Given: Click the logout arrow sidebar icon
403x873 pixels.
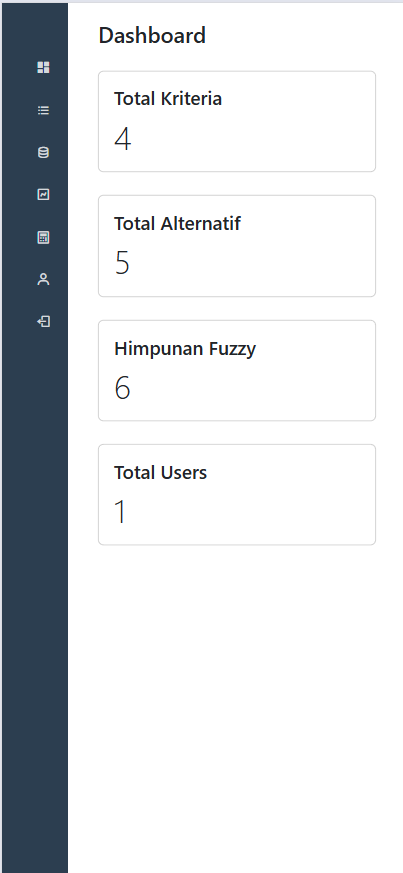Looking at the screenshot, I should 43,322.
